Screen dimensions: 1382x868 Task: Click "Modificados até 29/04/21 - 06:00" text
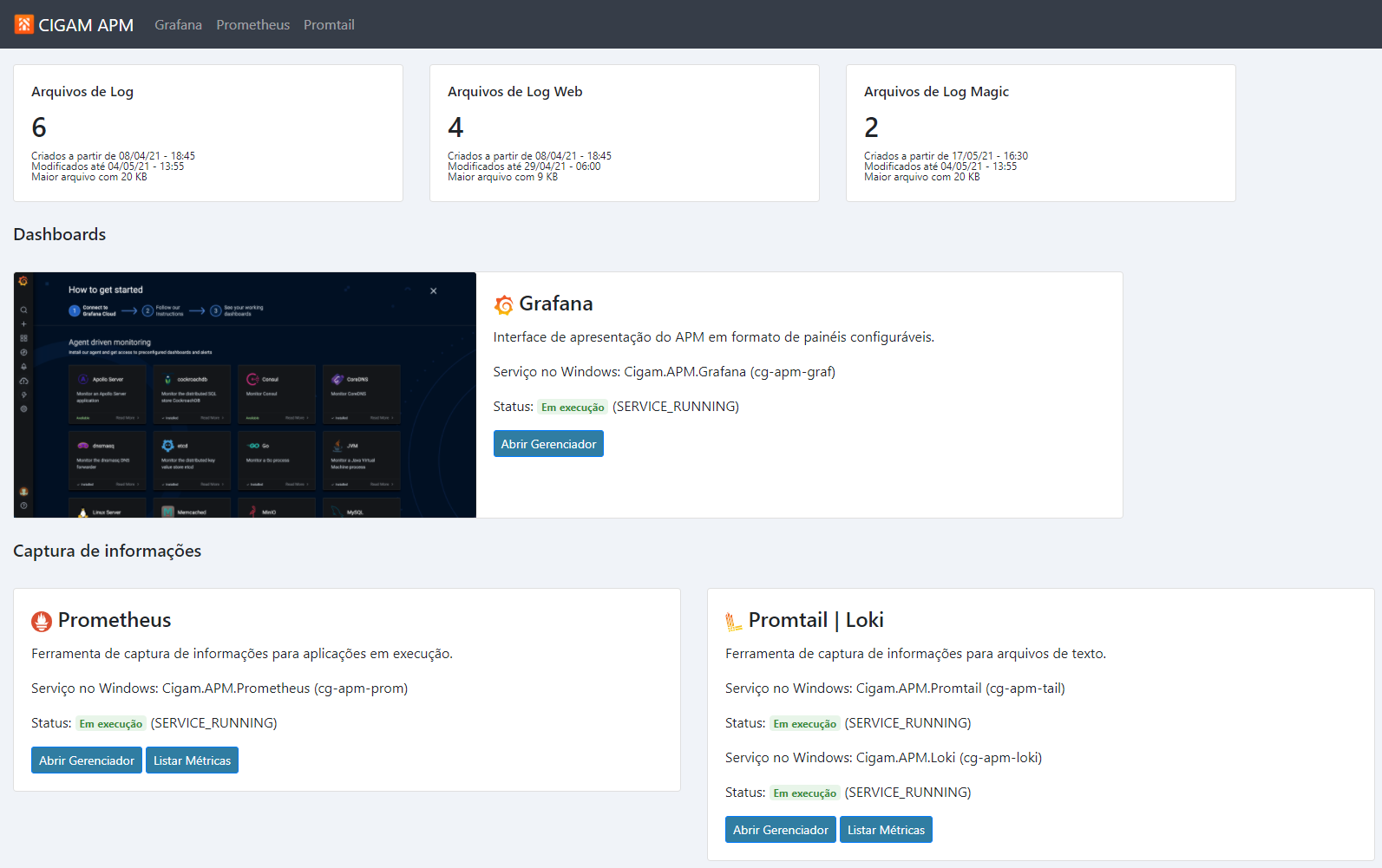point(524,166)
